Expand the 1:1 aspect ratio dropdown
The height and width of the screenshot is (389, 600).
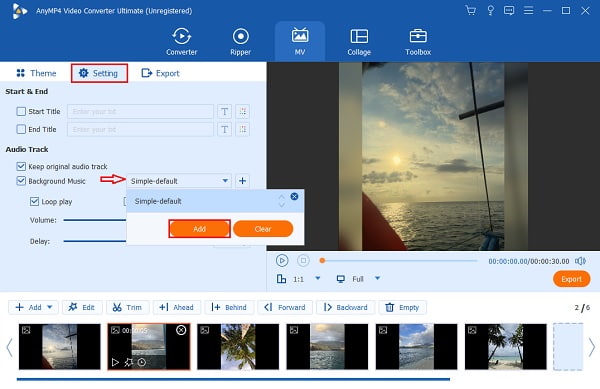click(x=318, y=278)
